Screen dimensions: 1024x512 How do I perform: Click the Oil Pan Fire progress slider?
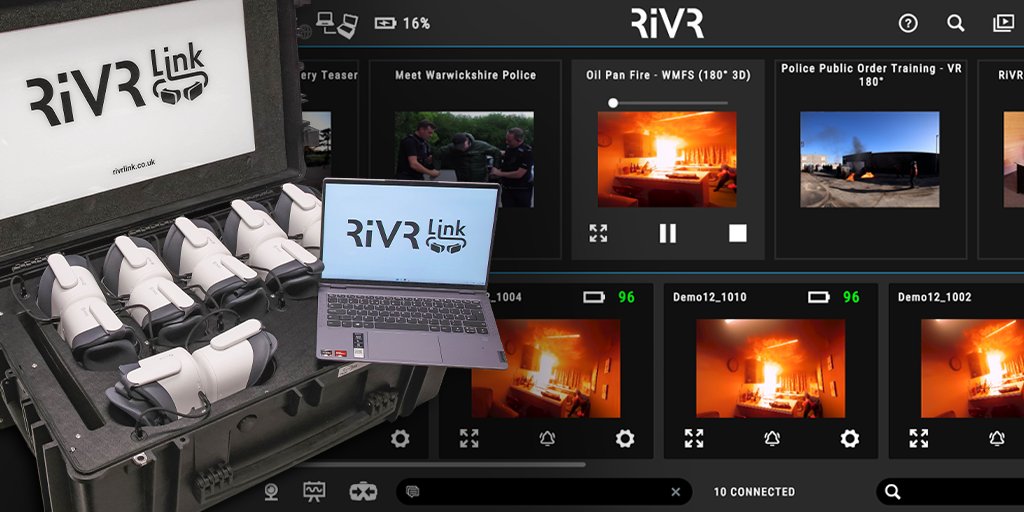(x=669, y=103)
